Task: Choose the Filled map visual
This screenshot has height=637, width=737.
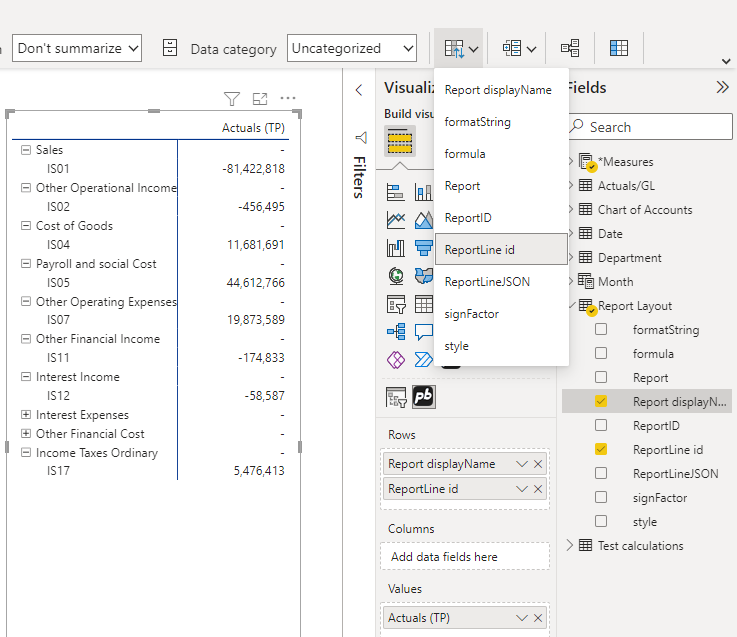Action: pyautogui.click(x=423, y=276)
